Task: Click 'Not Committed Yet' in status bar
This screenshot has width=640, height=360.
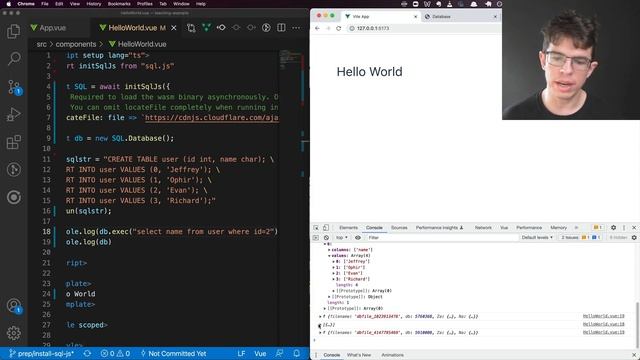Action: [173, 353]
